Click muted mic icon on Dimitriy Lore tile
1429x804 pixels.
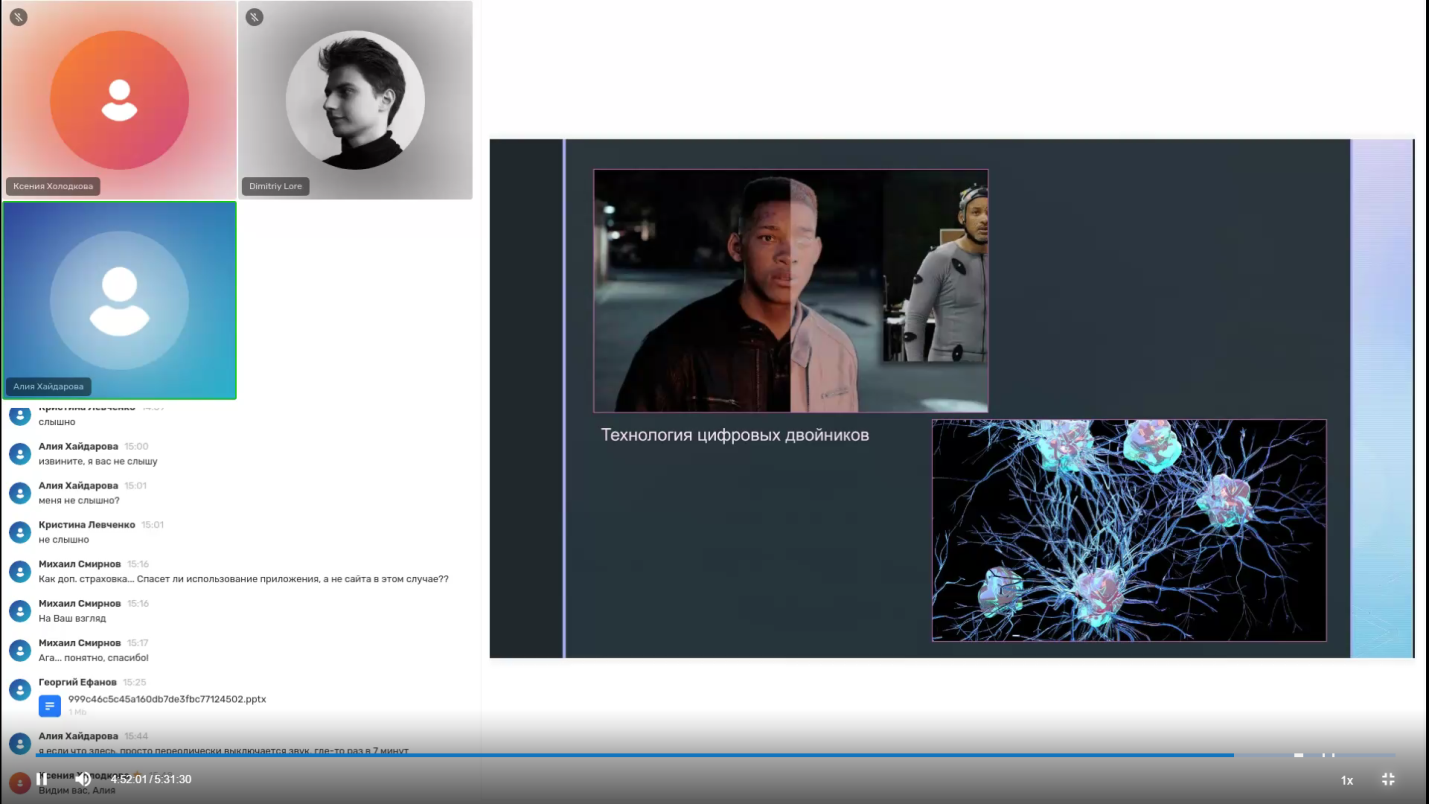(255, 17)
